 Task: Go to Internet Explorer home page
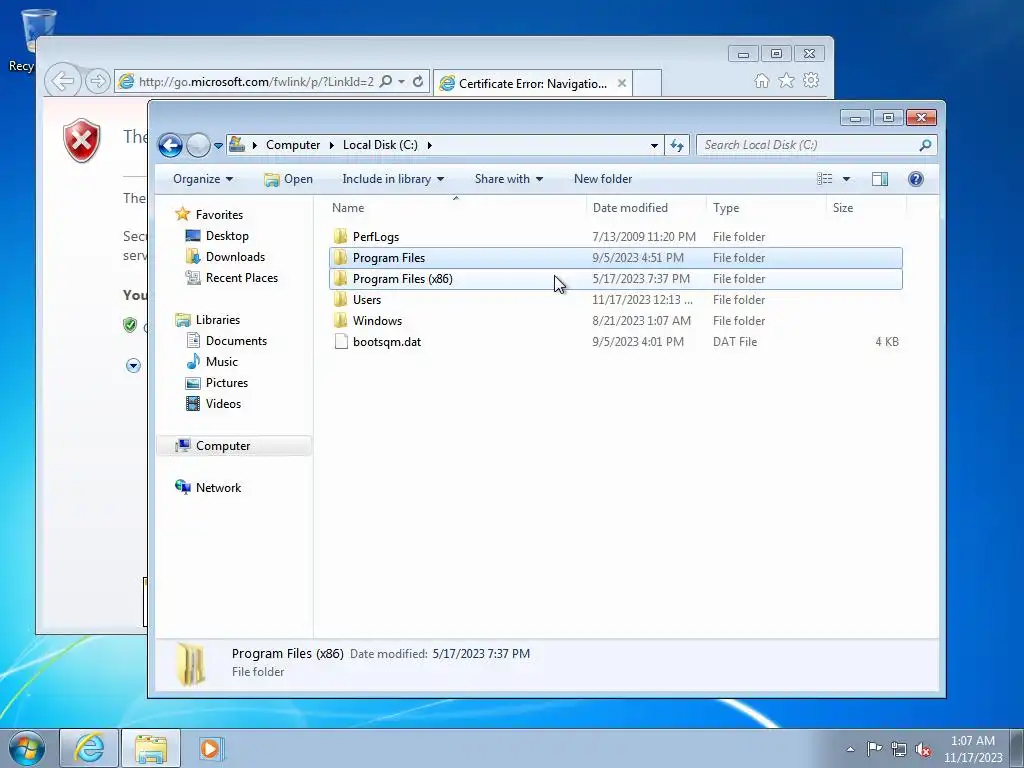tap(761, 80)
